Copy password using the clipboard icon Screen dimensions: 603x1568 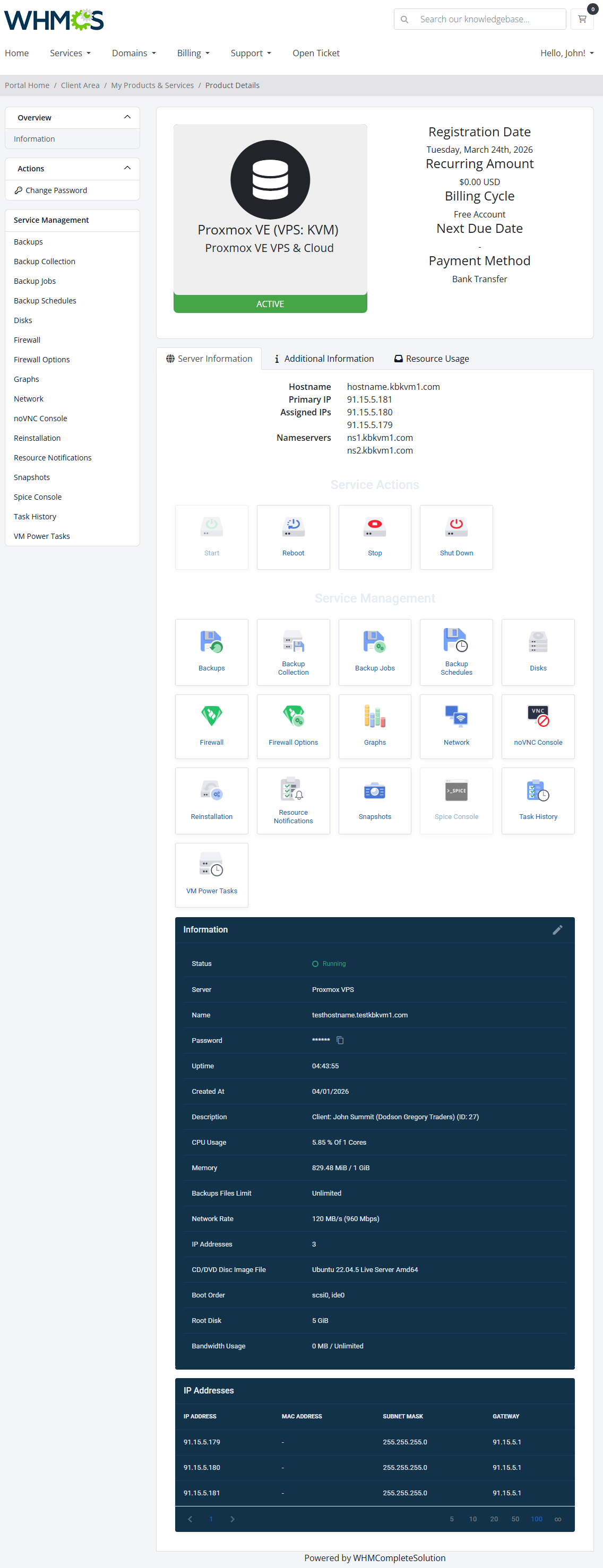click(340, 1040)
